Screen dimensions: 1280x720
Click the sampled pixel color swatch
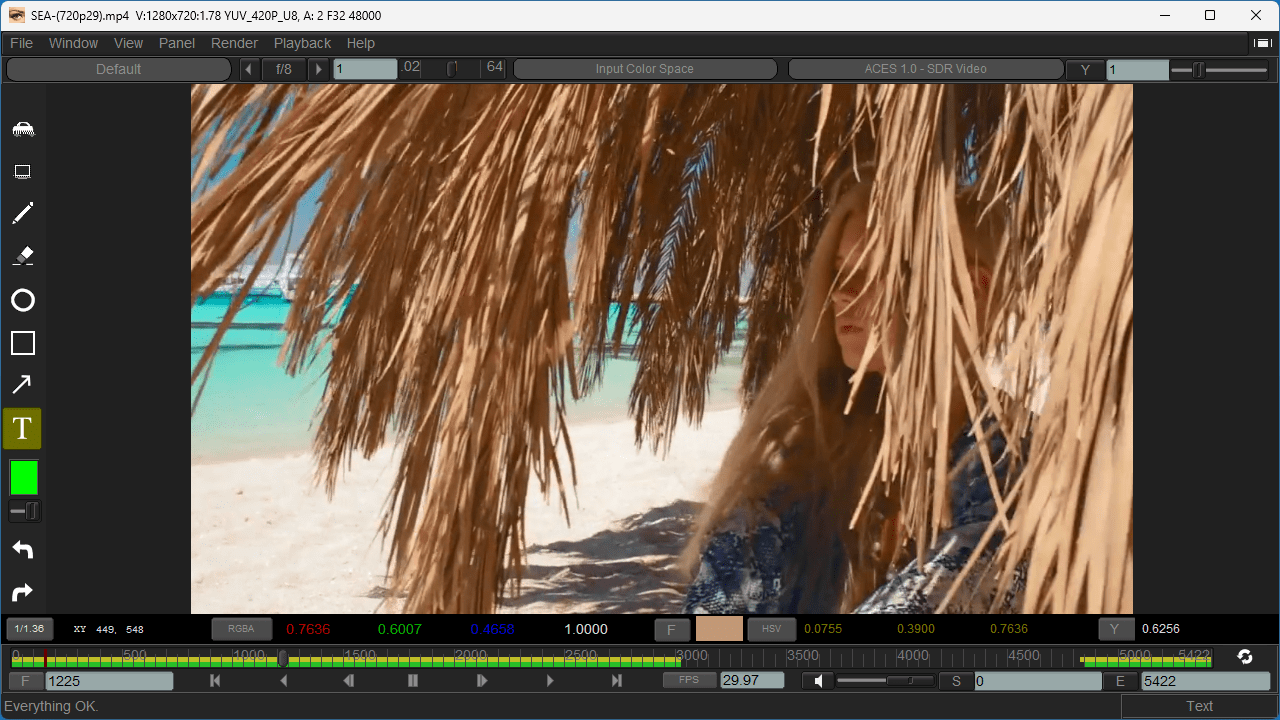719,629
